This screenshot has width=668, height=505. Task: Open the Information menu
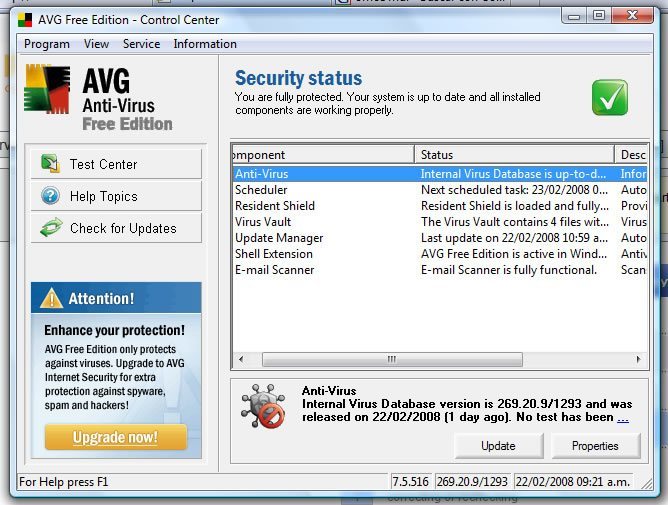[x=205, y=44]
